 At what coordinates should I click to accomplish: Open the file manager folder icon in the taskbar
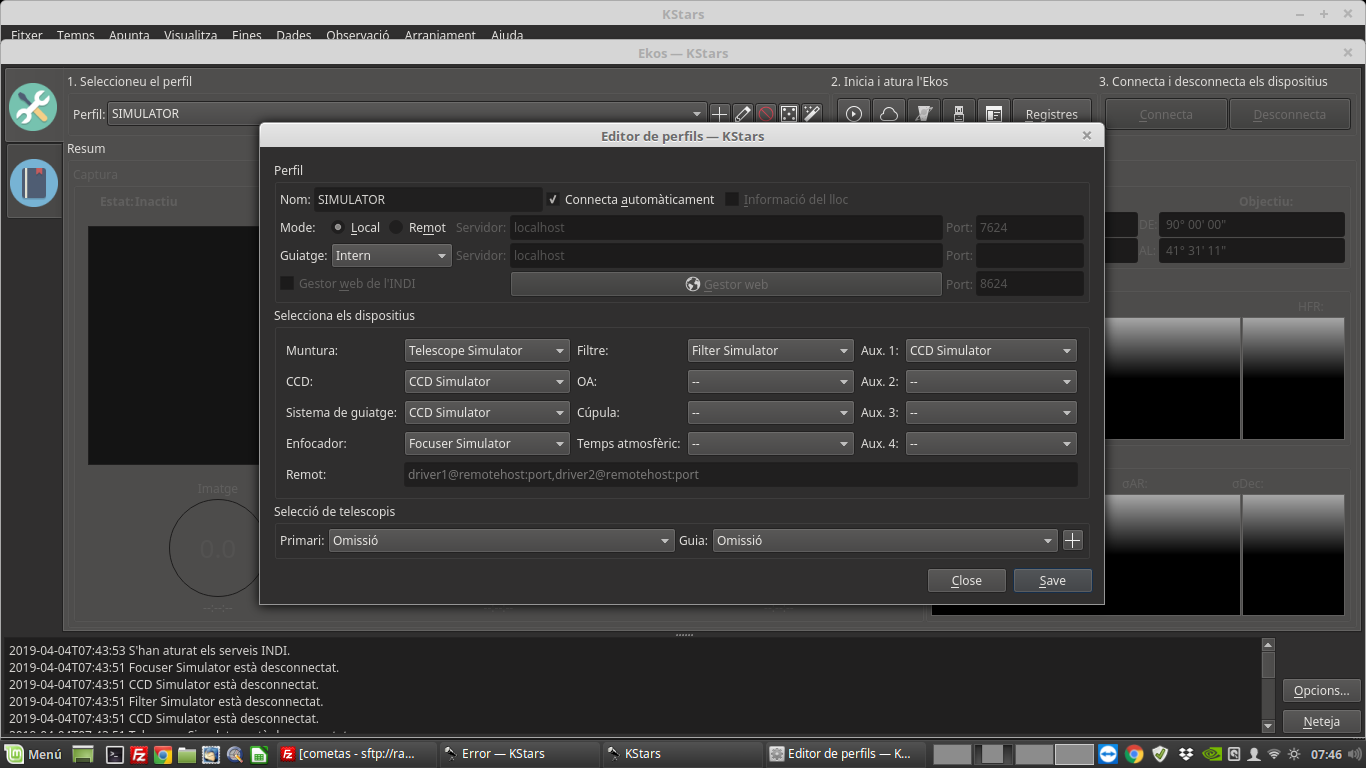(x=187, y=755)
